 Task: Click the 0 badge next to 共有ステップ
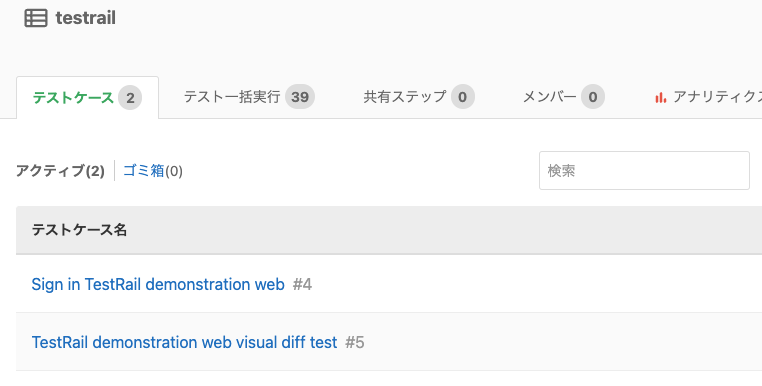[462, 97]
